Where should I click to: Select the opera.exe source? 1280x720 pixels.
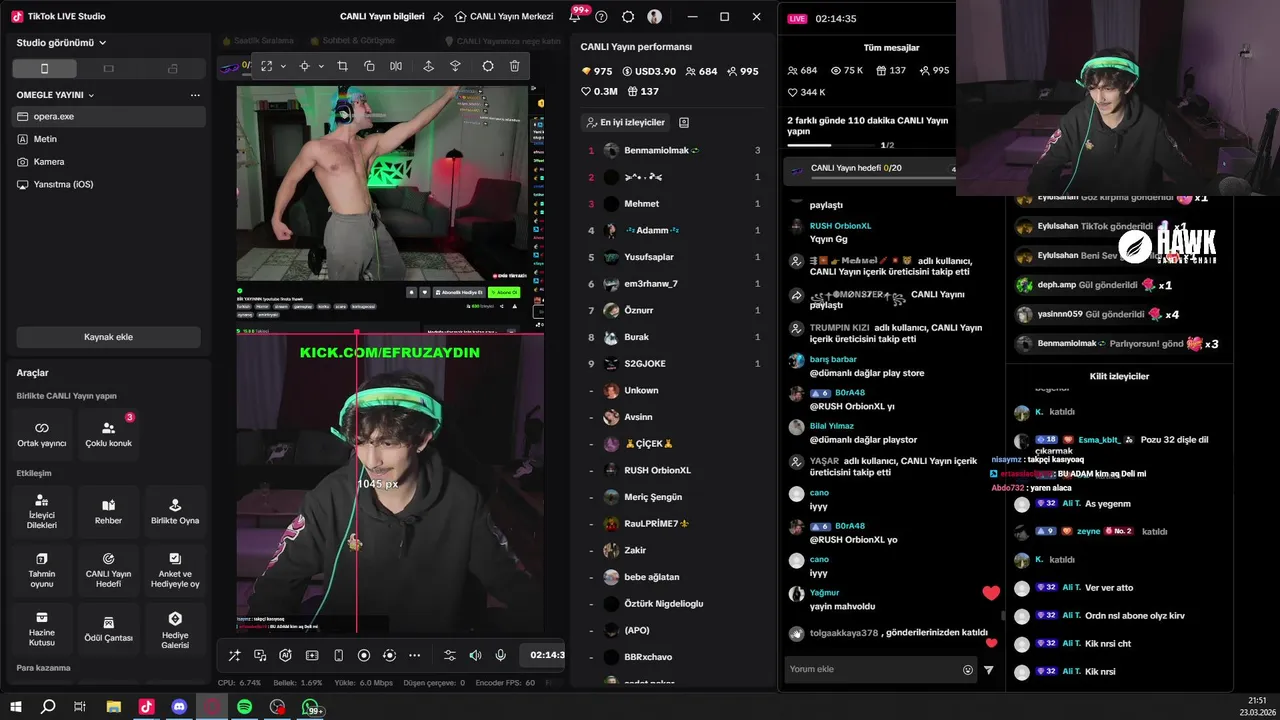(109, 117)
